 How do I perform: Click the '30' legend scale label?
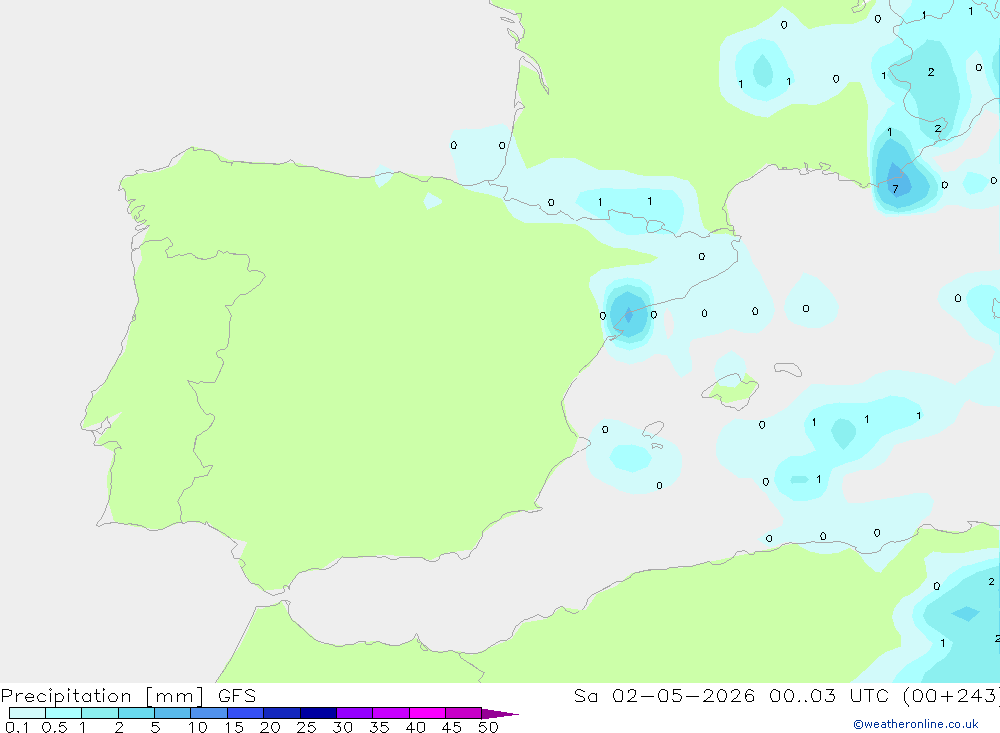point(343,727)
